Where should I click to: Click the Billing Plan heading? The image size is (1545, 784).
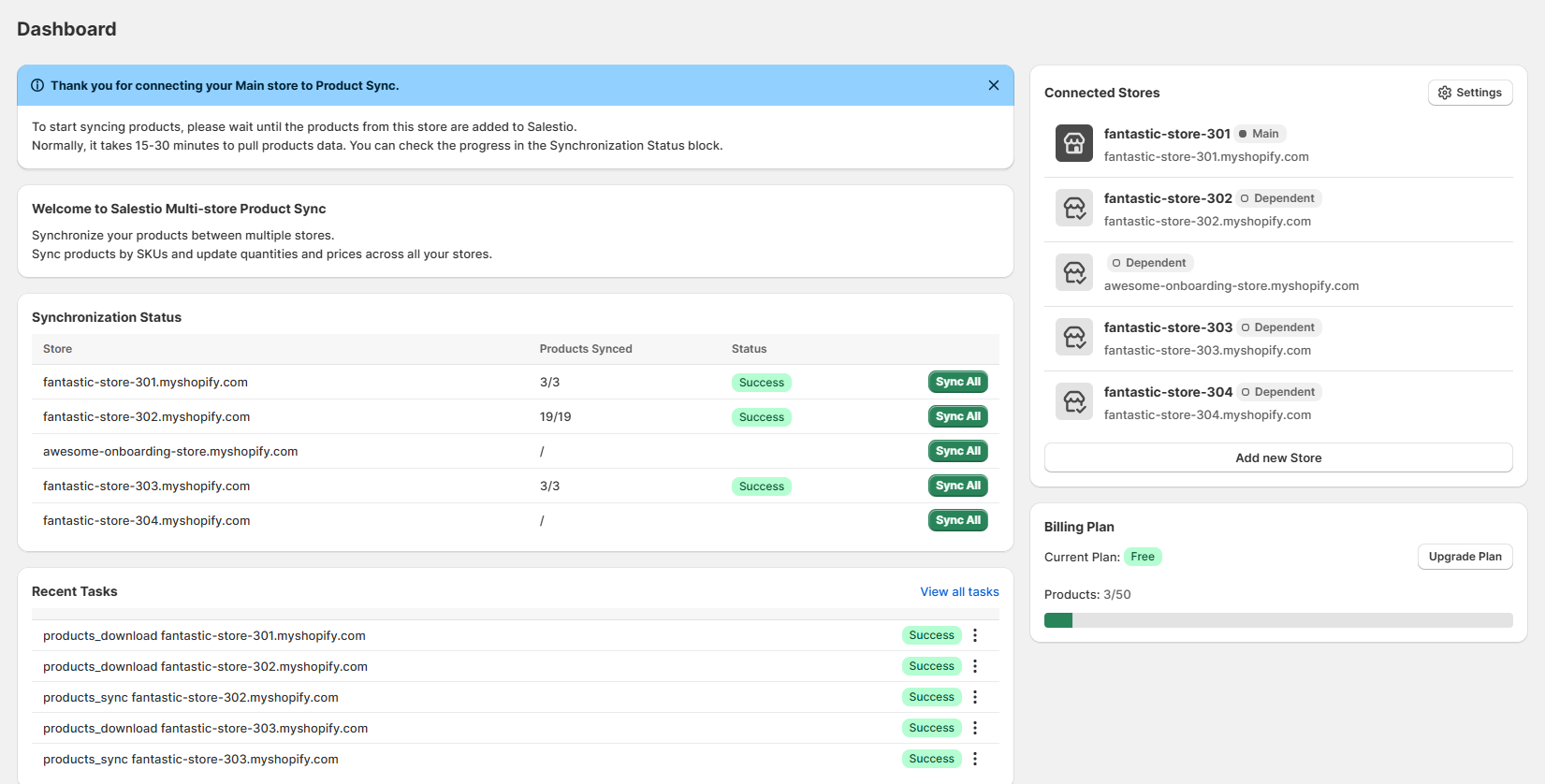[x=1079, y=527]
